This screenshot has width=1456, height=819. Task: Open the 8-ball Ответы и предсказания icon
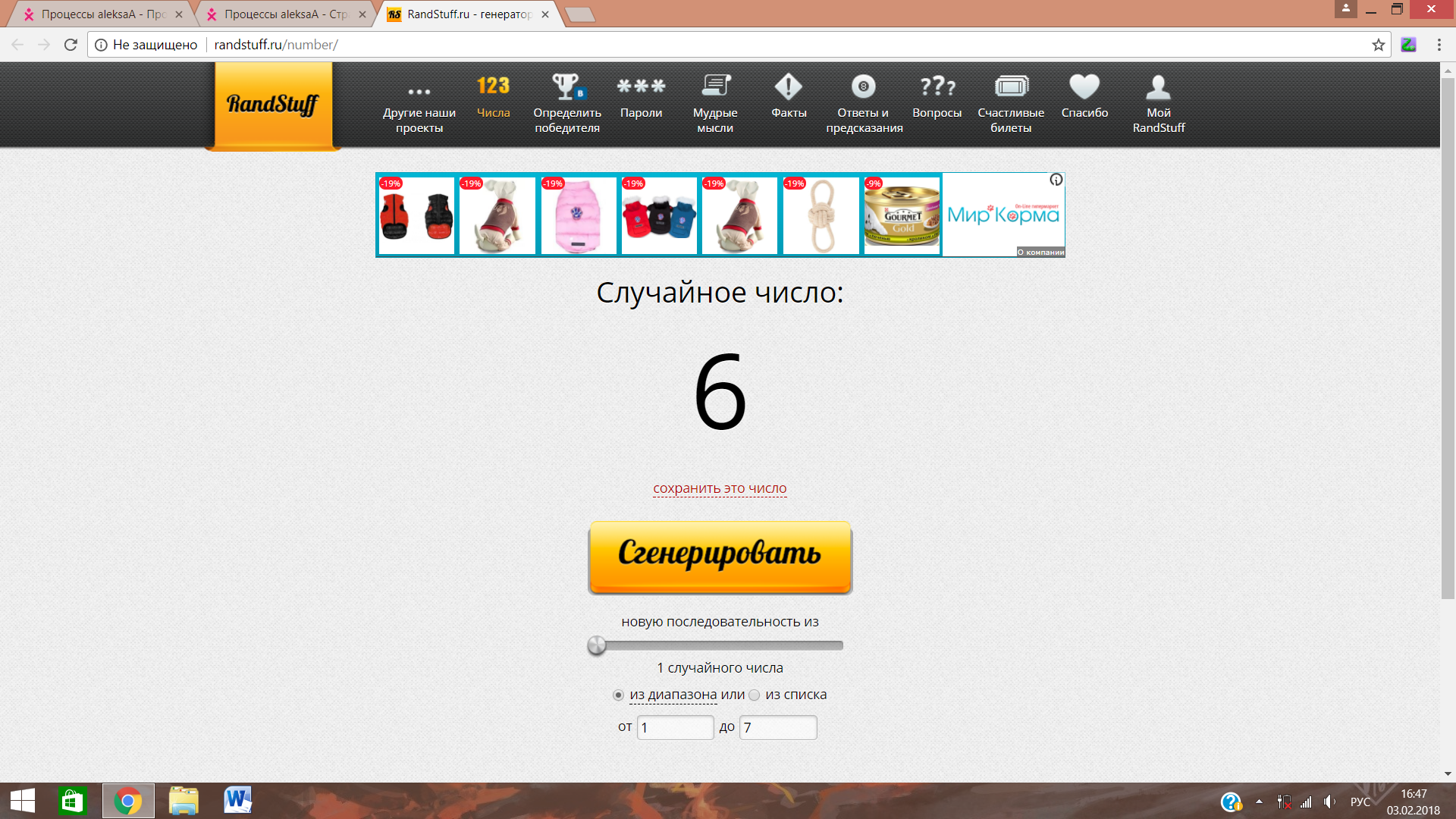[x=863, y=86]
